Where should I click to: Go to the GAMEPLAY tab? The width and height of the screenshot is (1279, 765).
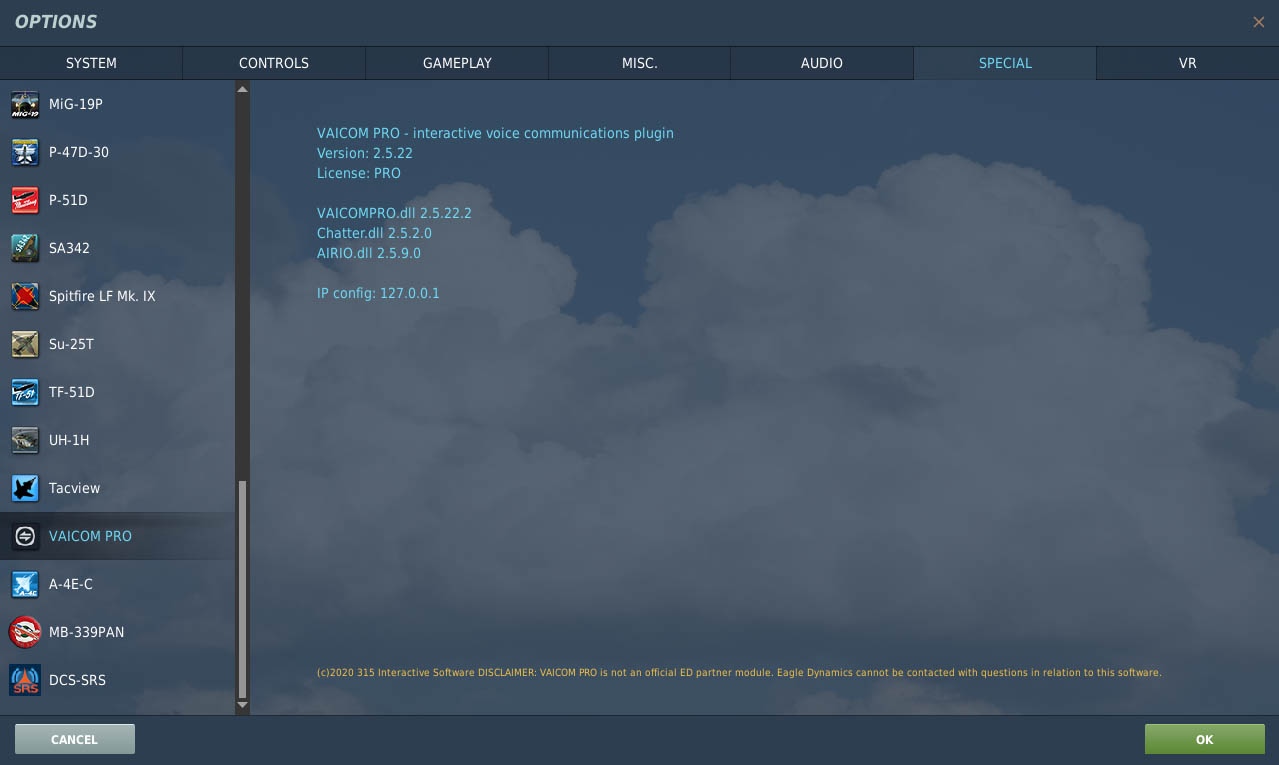[x=457, y=63]
